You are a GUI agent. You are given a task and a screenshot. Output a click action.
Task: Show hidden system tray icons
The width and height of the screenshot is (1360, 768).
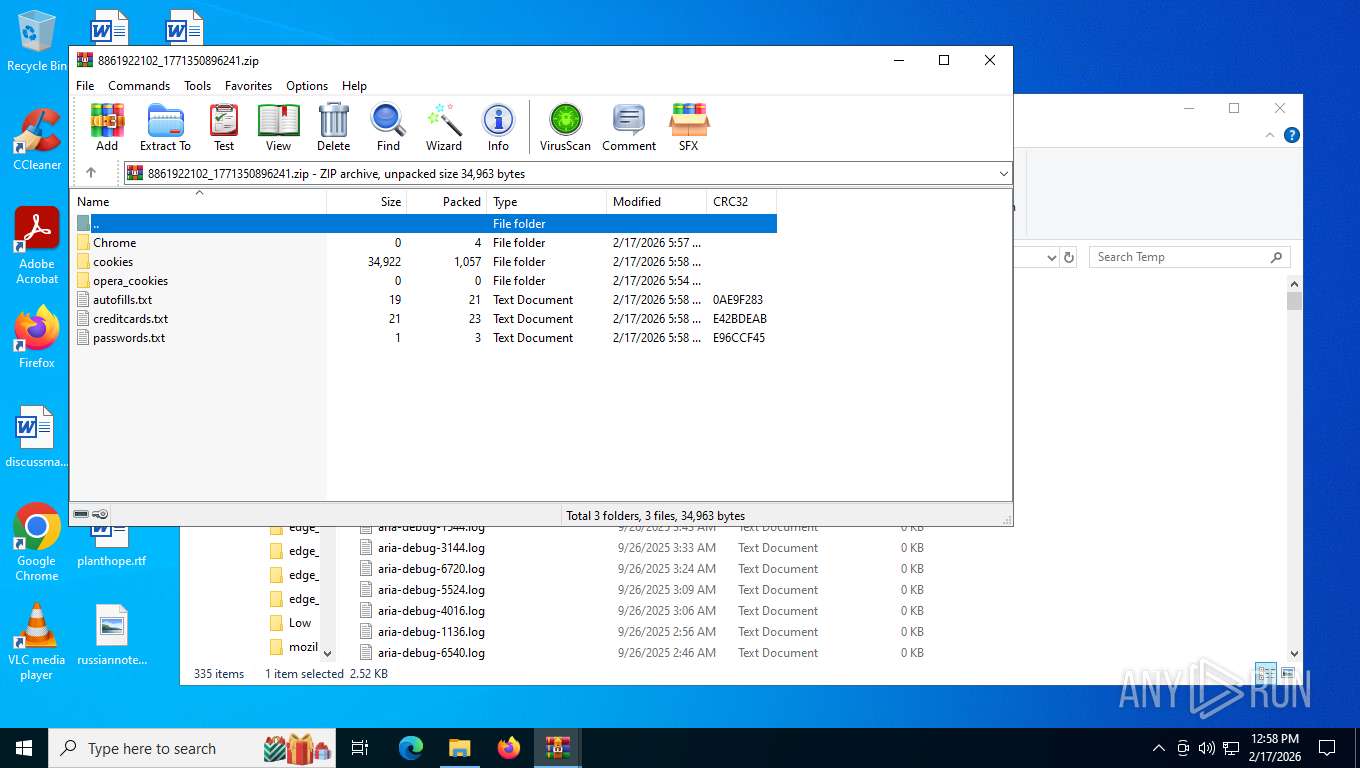[1159, 748]
